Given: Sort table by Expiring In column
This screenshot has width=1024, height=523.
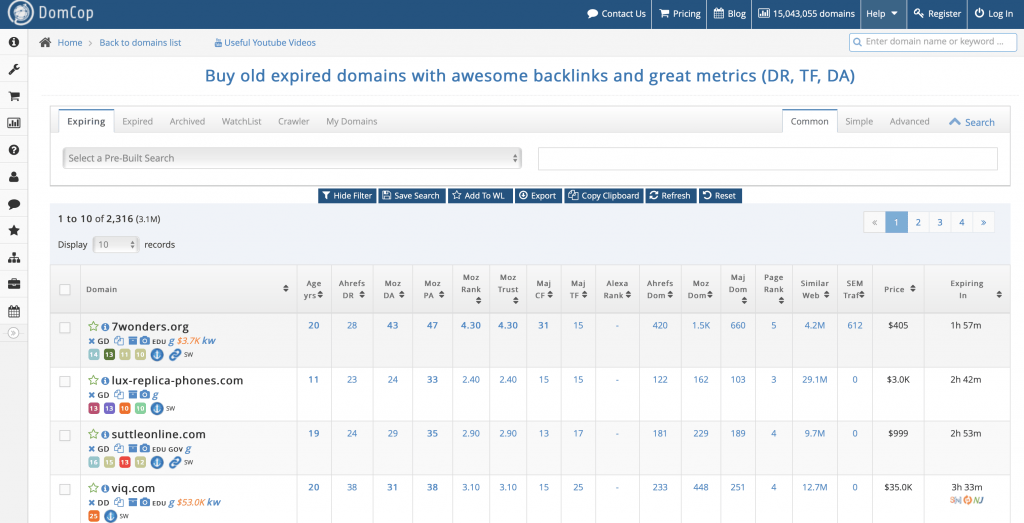Looking at the screenshot, I should [x=967, y=289].
